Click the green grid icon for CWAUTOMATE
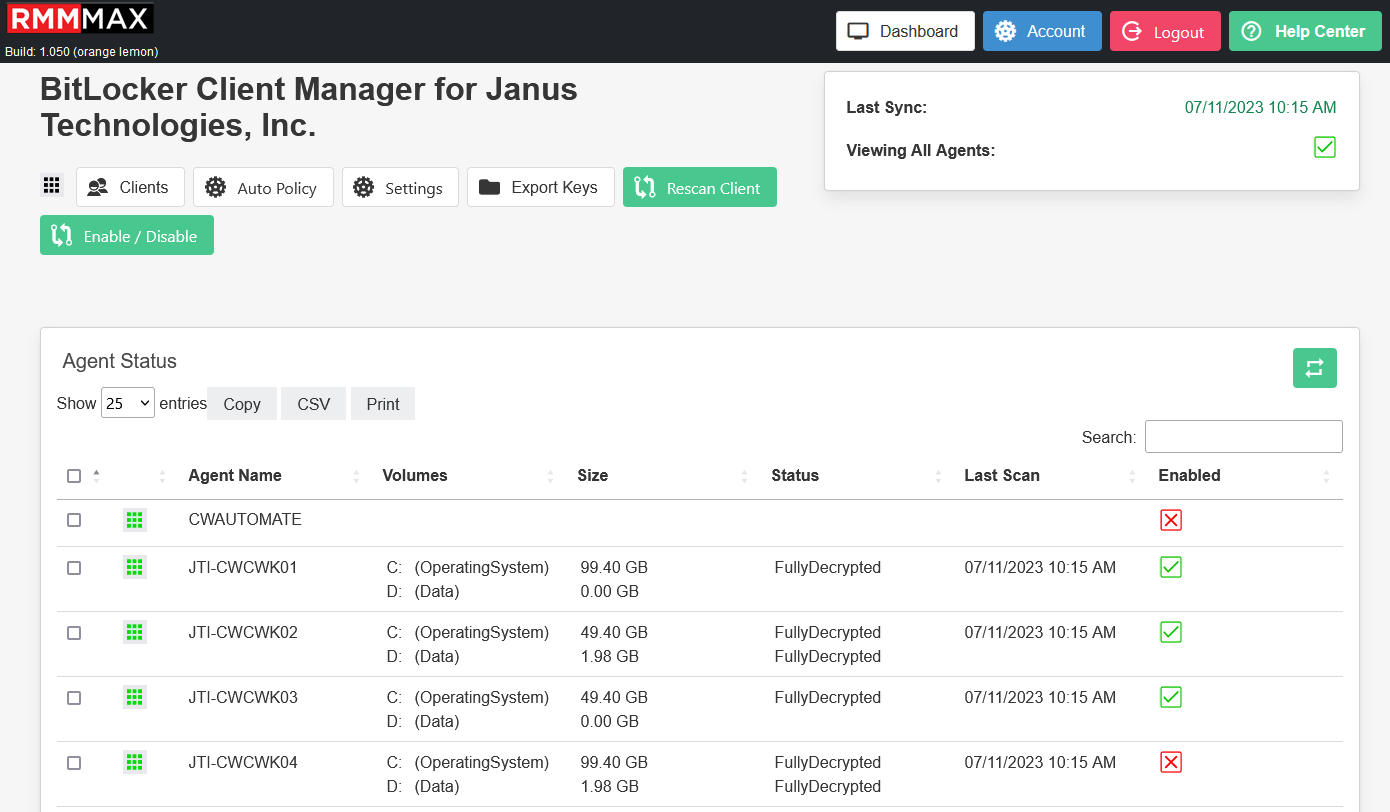This screenshot has height=812, width=1390. [x=134, y=520]
